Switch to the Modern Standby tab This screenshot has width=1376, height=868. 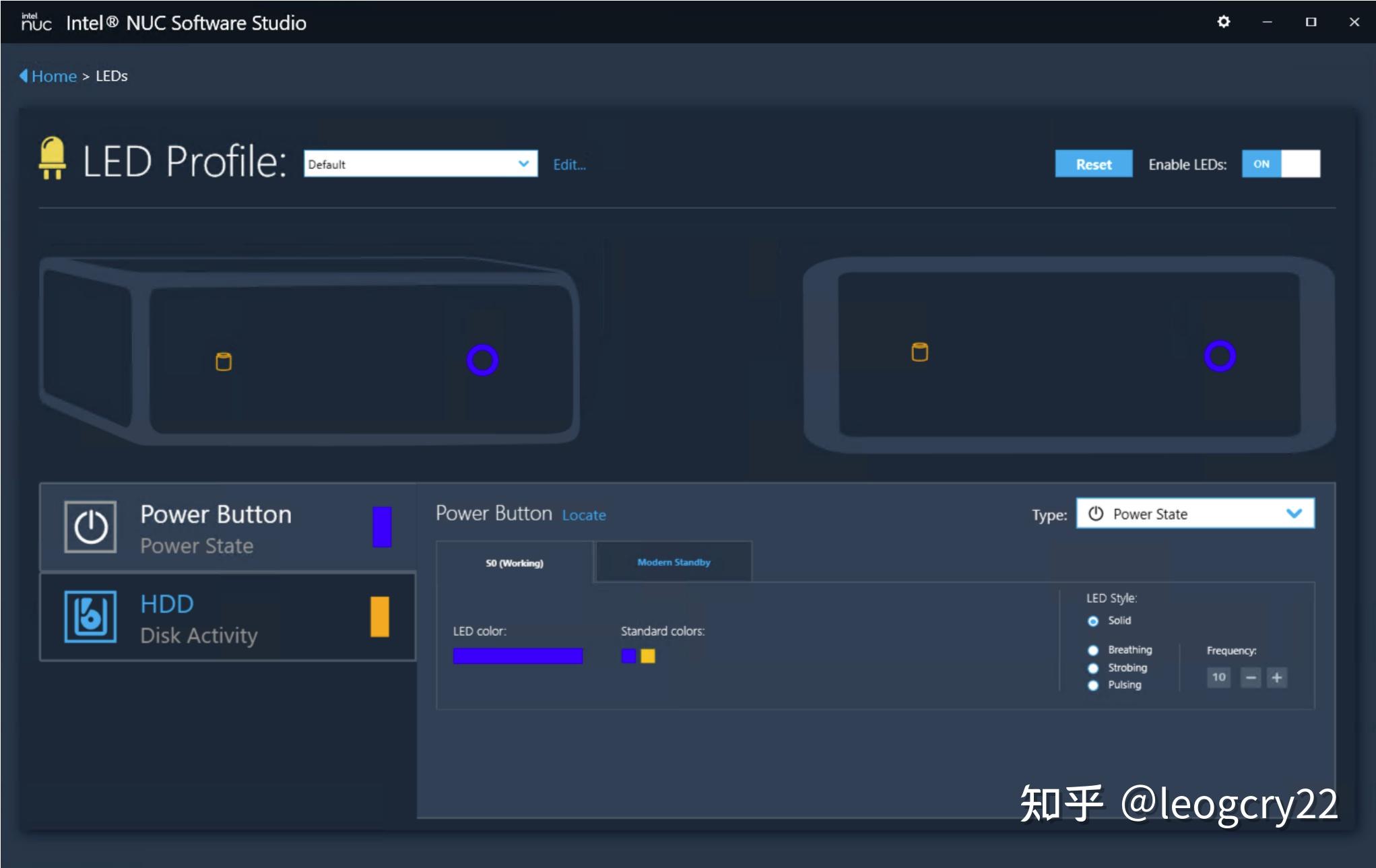coord(674,562)
